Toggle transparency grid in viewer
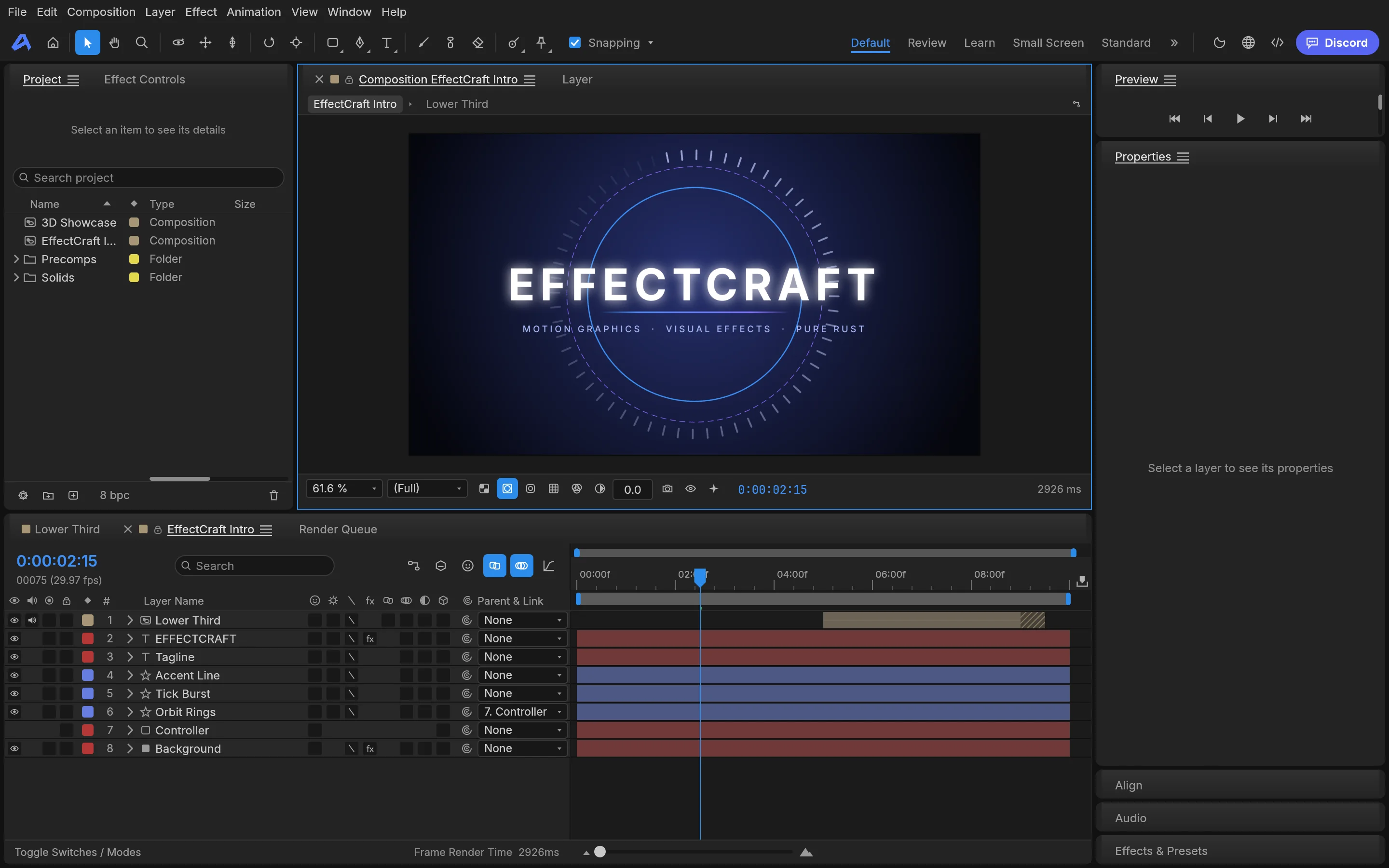The height and width of the screenshot is (868, 1389). [x=484, y=488]
